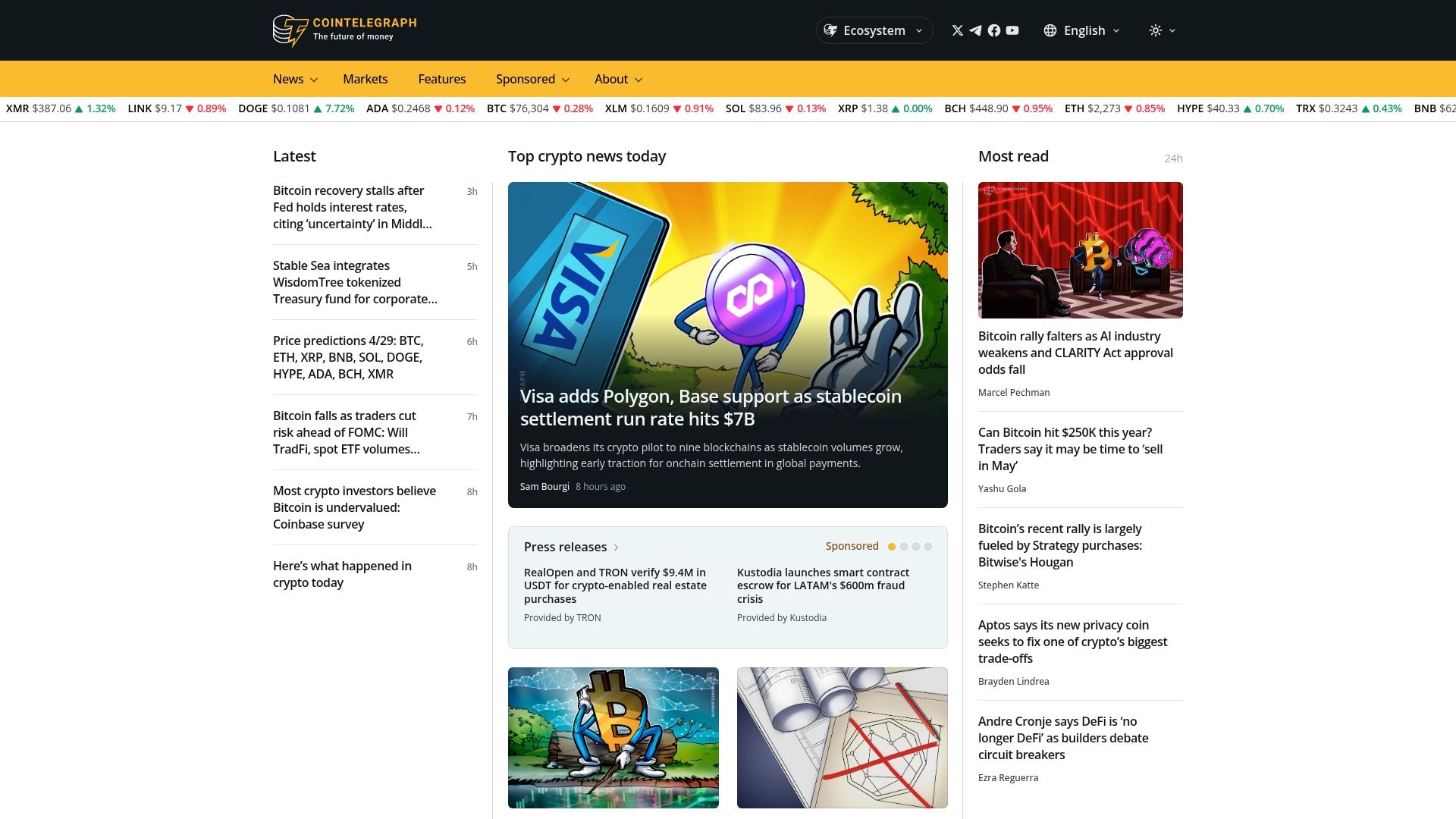1456x819 pixels.
Task: Click XMR ticker price
Action: click(x=52, y=108)
